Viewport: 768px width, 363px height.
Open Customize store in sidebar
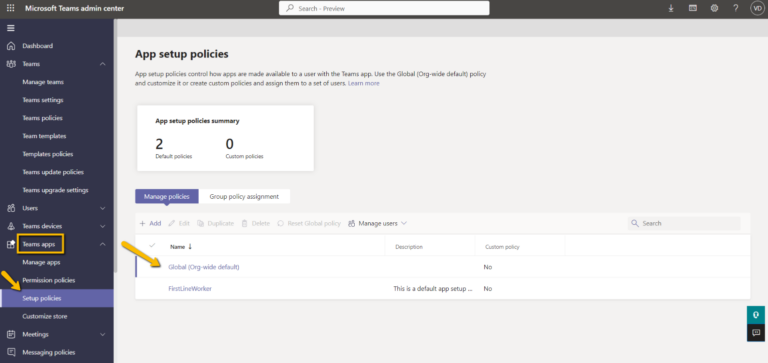(45, 316)
